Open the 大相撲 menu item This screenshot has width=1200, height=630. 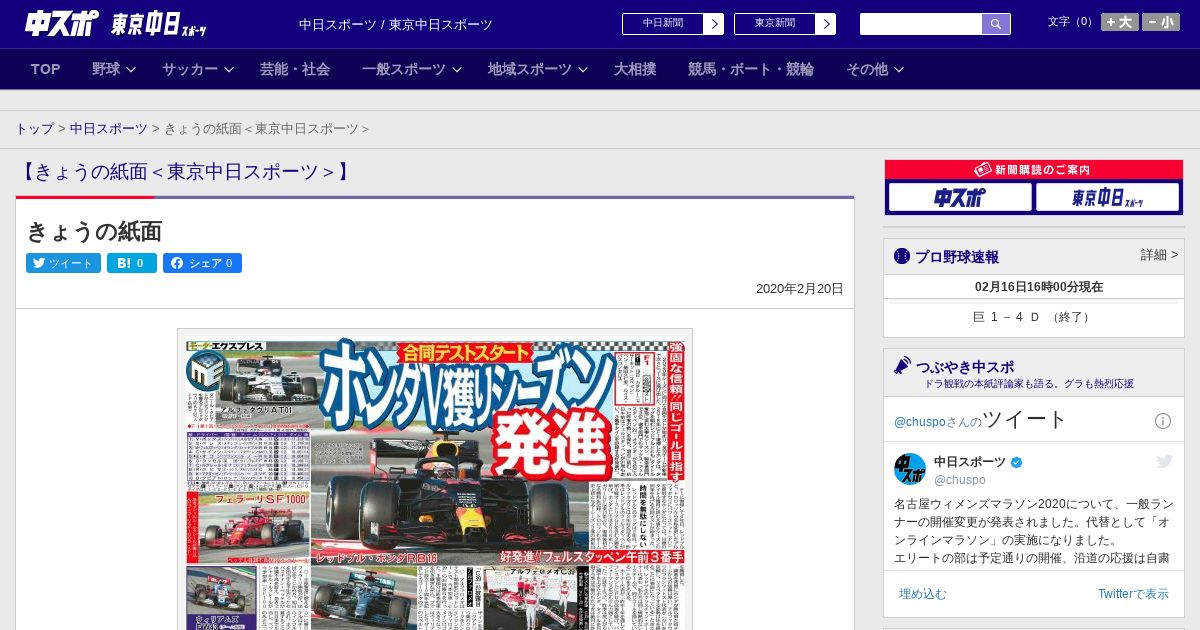click(x=635, y=69)
